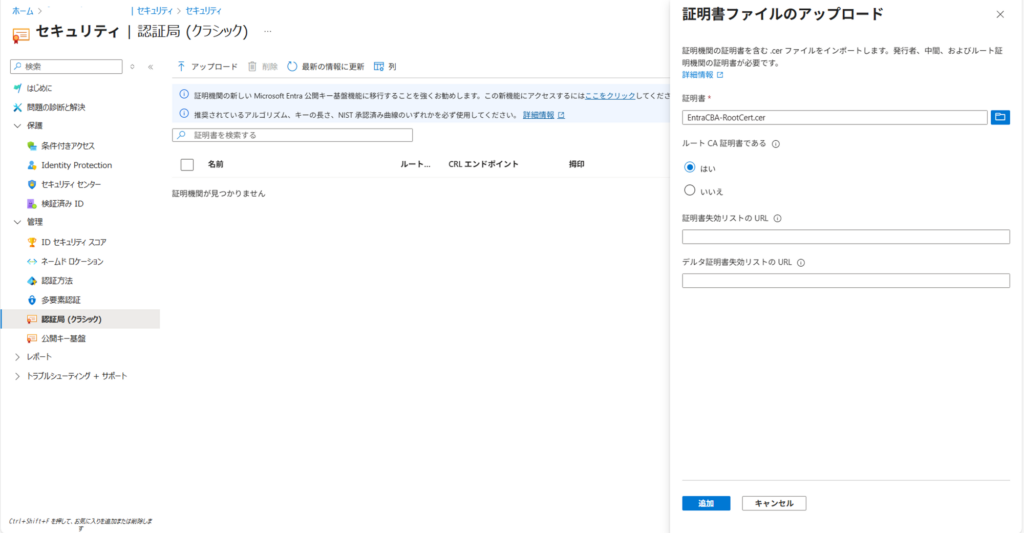Click info icon beside デルタ証明書失効リストの URL

tap(802, 263)
